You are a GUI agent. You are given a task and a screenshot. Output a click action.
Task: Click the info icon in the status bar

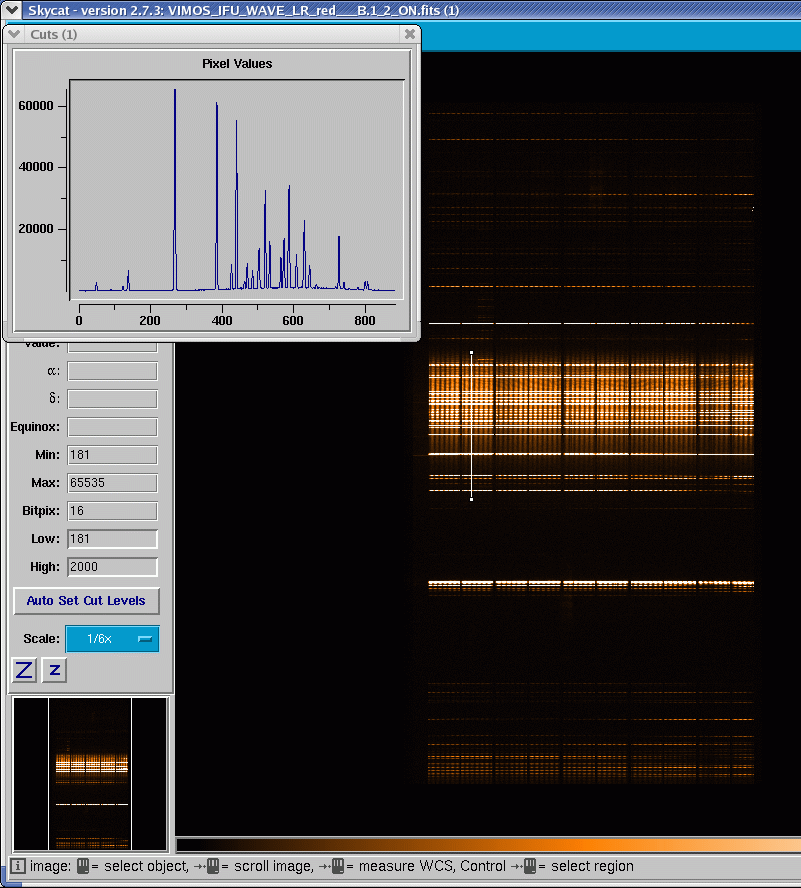point(18,866)
